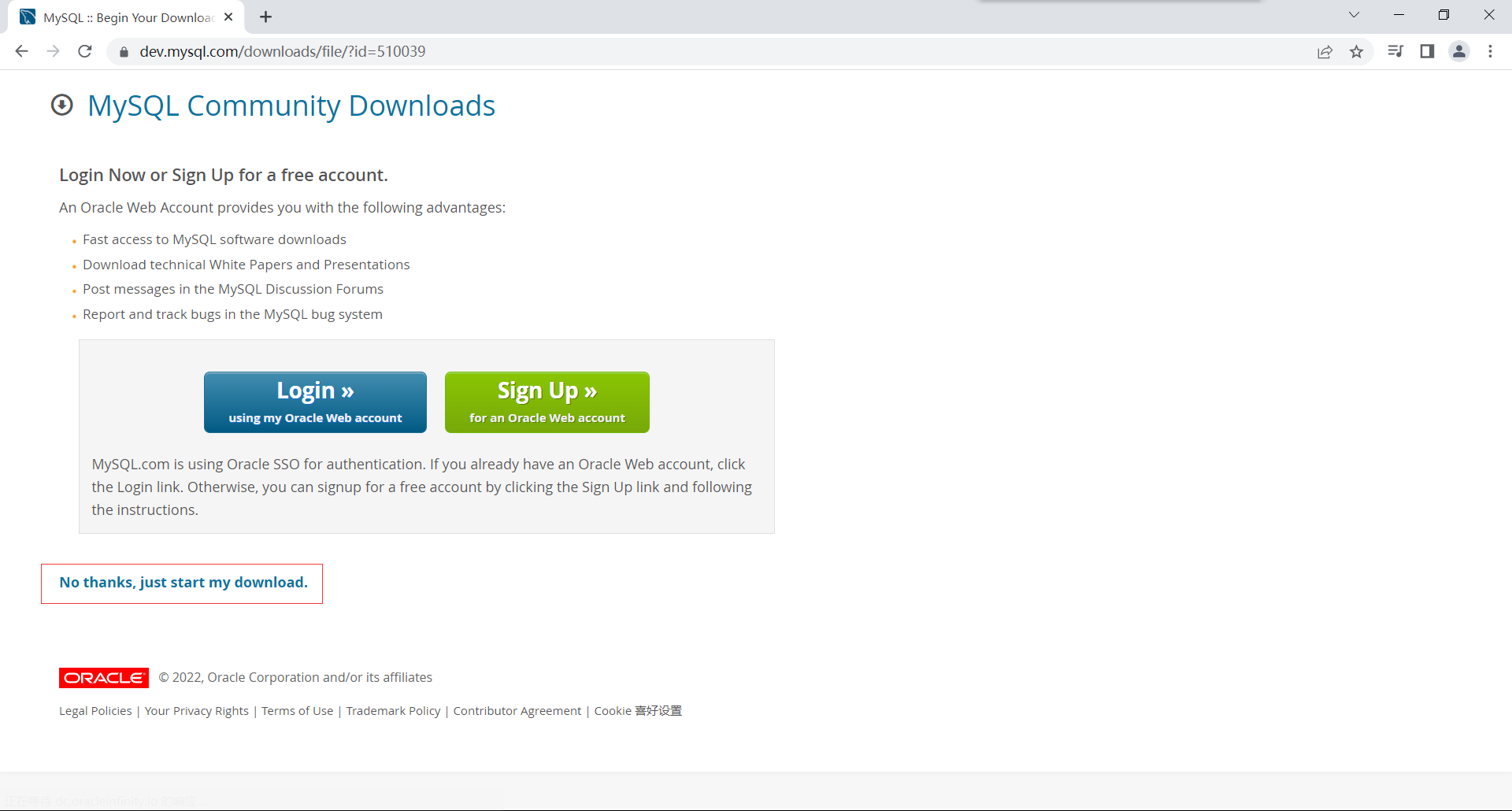Image resolution: width=1512 pixels, height=811 pixels.
Task: Open the Terms of Use link
Action: tap(297, 711)
